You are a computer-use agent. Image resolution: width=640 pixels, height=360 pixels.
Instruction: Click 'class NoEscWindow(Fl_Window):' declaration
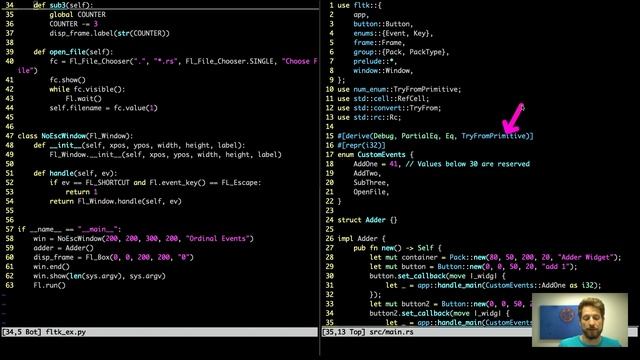[x=75, y=136]
